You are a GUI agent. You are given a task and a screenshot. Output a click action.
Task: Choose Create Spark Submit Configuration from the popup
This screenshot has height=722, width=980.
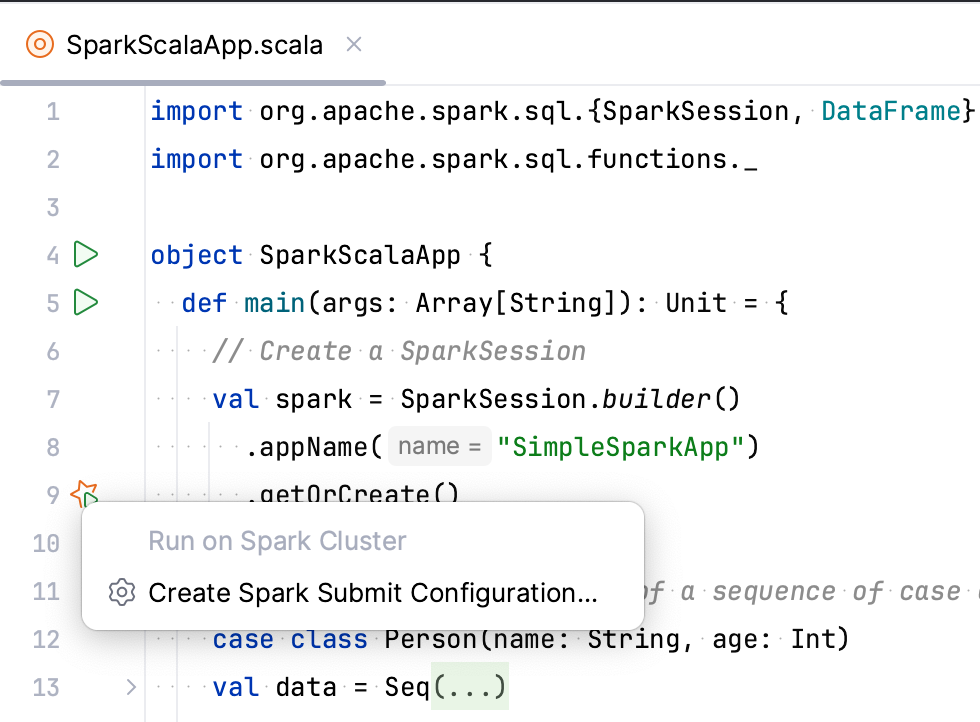tap(372, 592)
